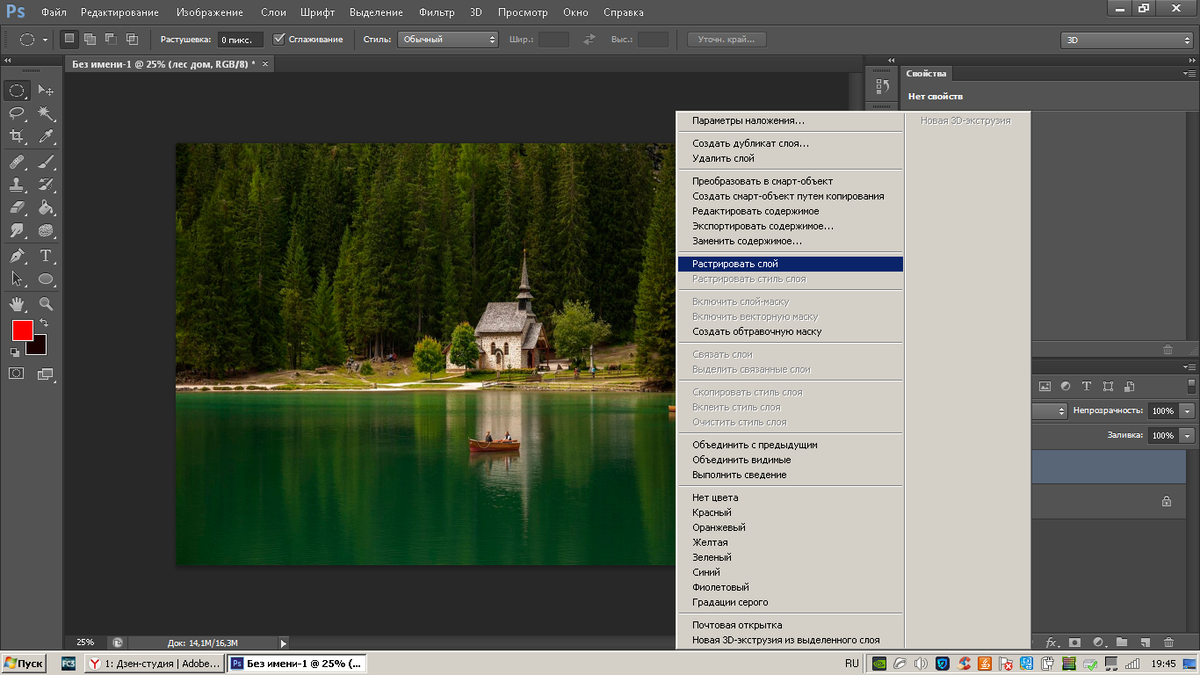Open the tool preset picker arrow
1200x675 pixels.
tap(45, 40)
